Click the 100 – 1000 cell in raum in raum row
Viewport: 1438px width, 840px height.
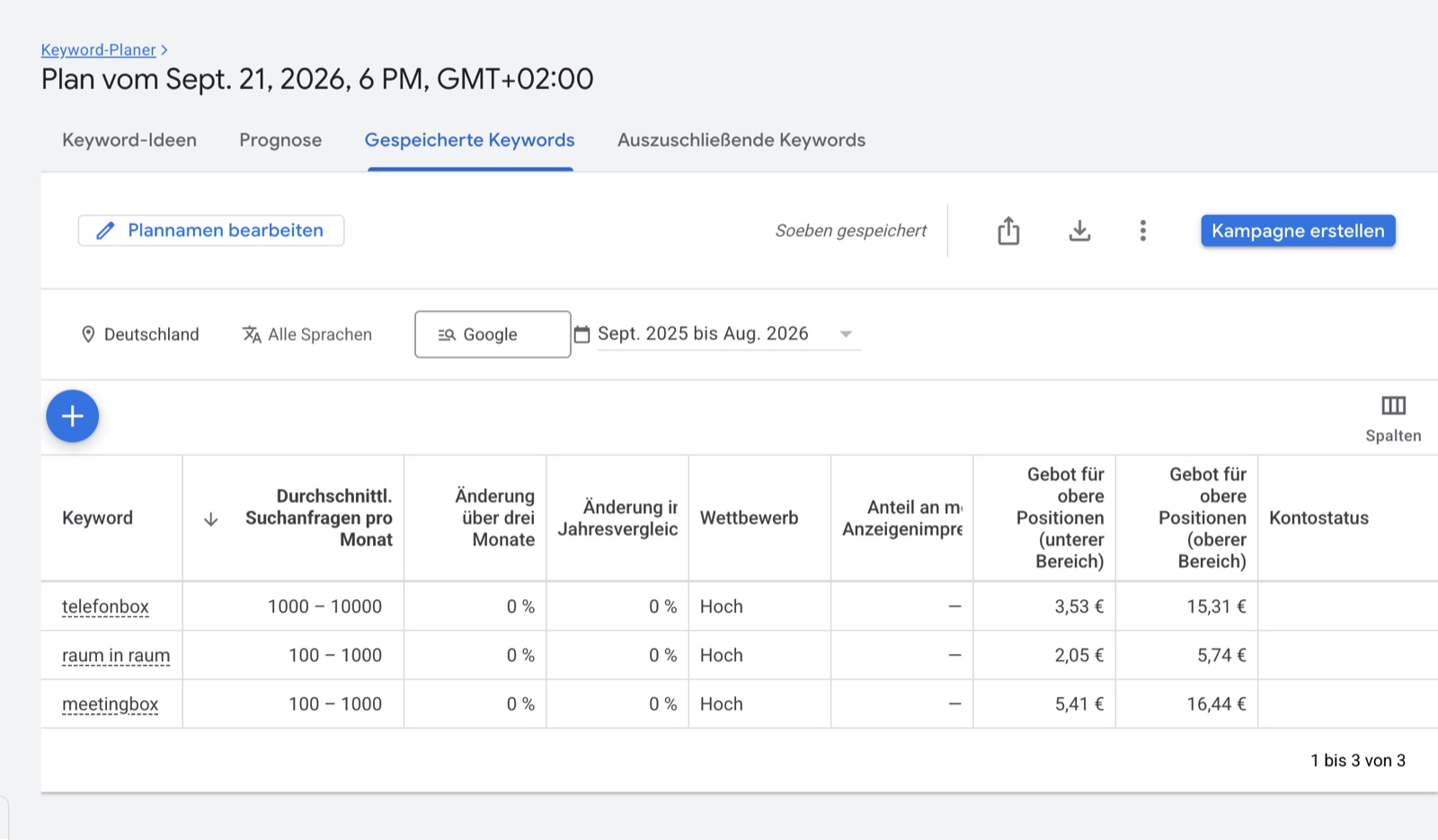pos(335,656)
